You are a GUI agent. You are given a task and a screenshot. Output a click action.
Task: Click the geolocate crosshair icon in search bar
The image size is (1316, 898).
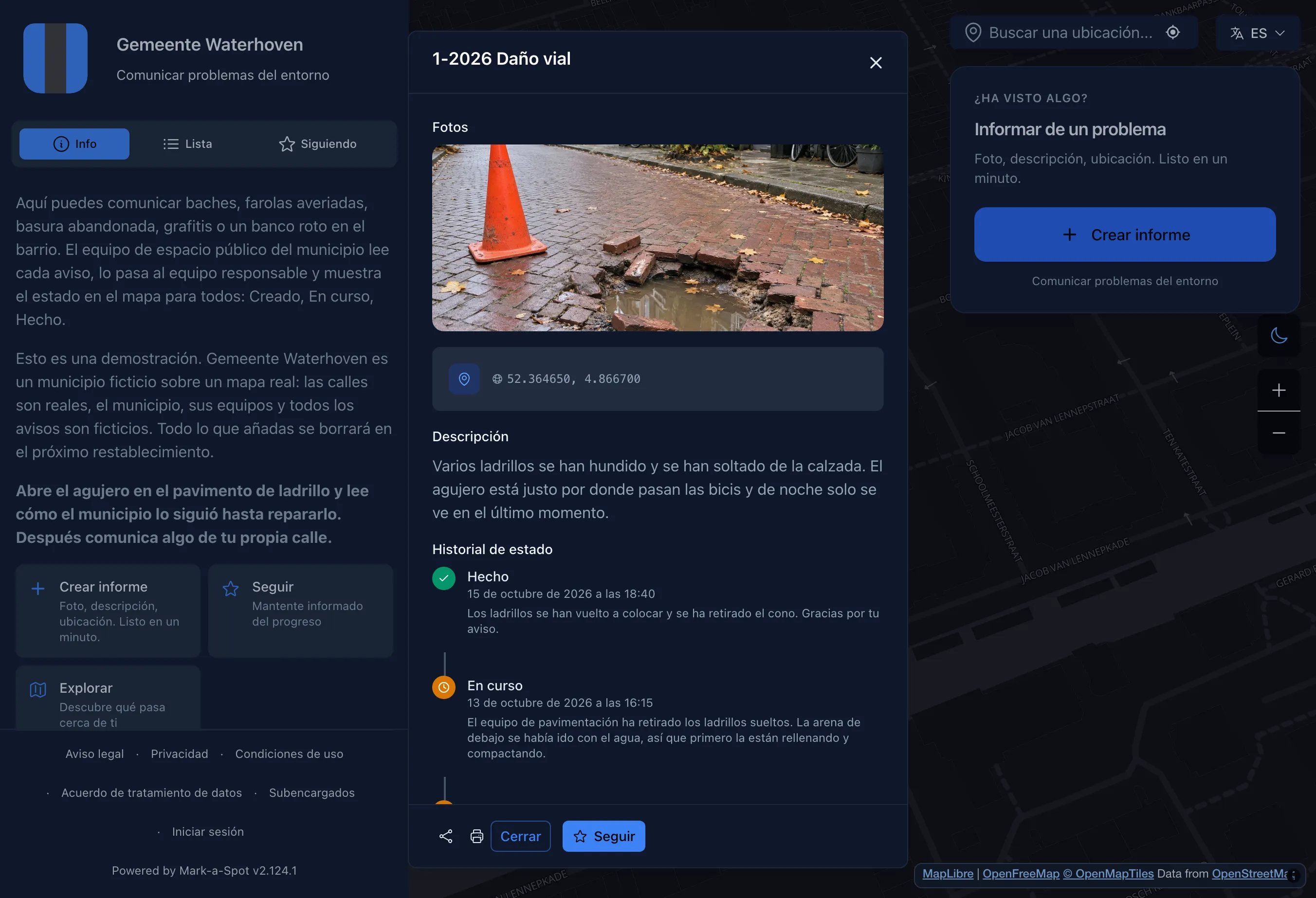click(x=1173, y=32)
